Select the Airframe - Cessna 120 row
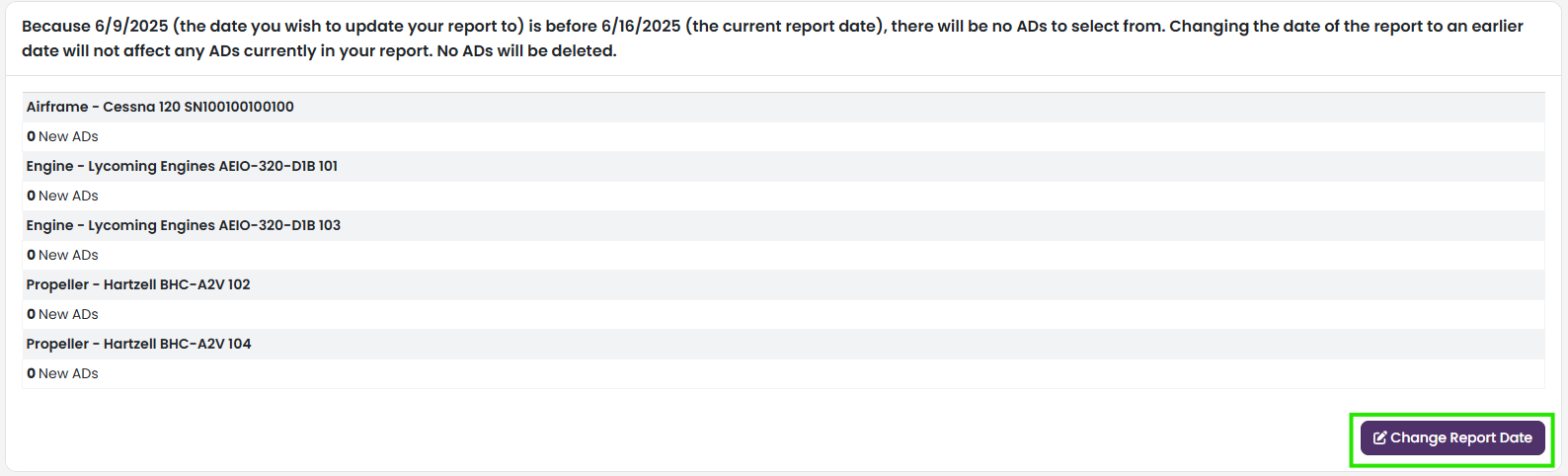This screenshot has height=476, width=1568. click(784, 107)
